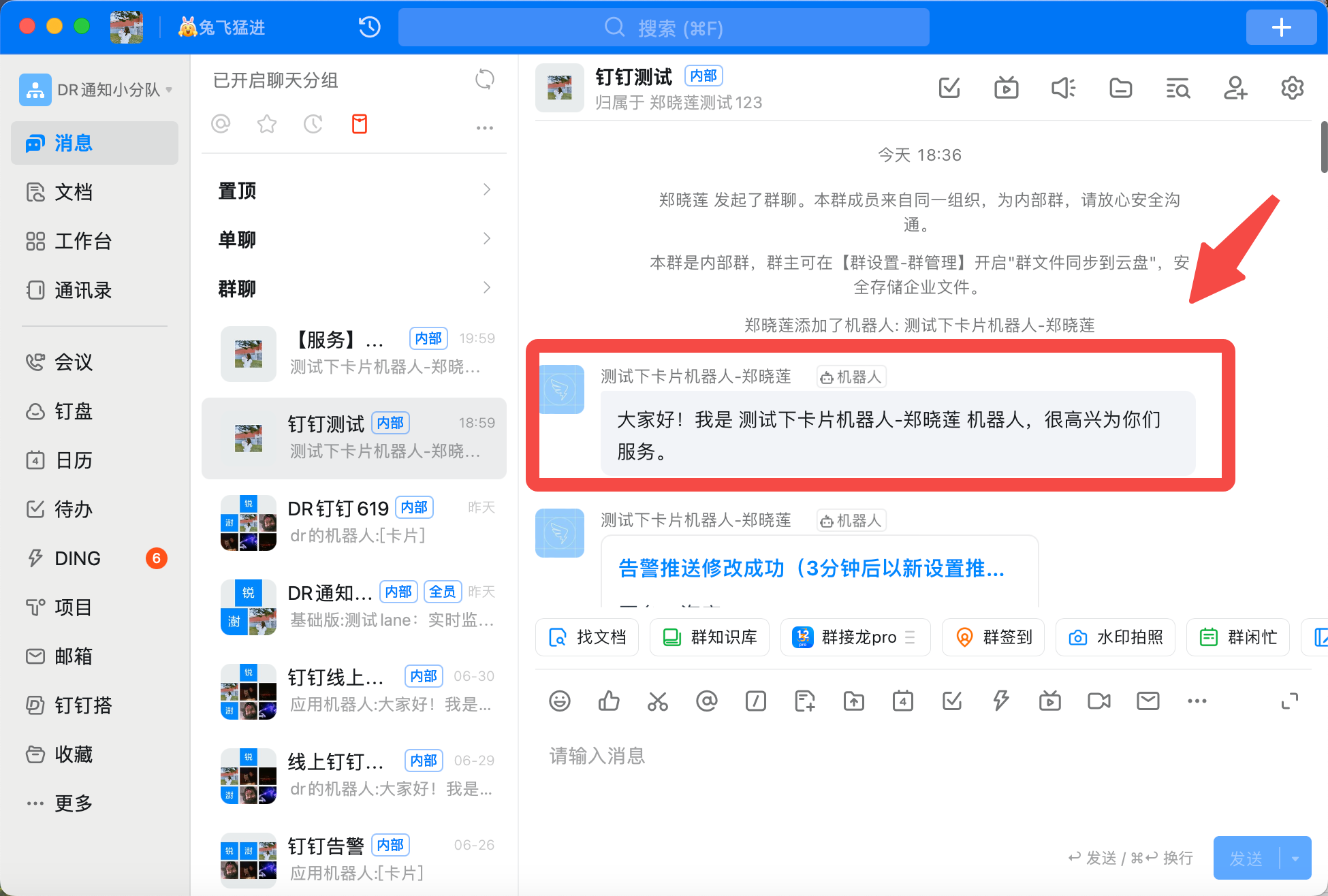The image size is (1328, 896).
Task: Expand the message input area icon
Action: (1290, 701)
